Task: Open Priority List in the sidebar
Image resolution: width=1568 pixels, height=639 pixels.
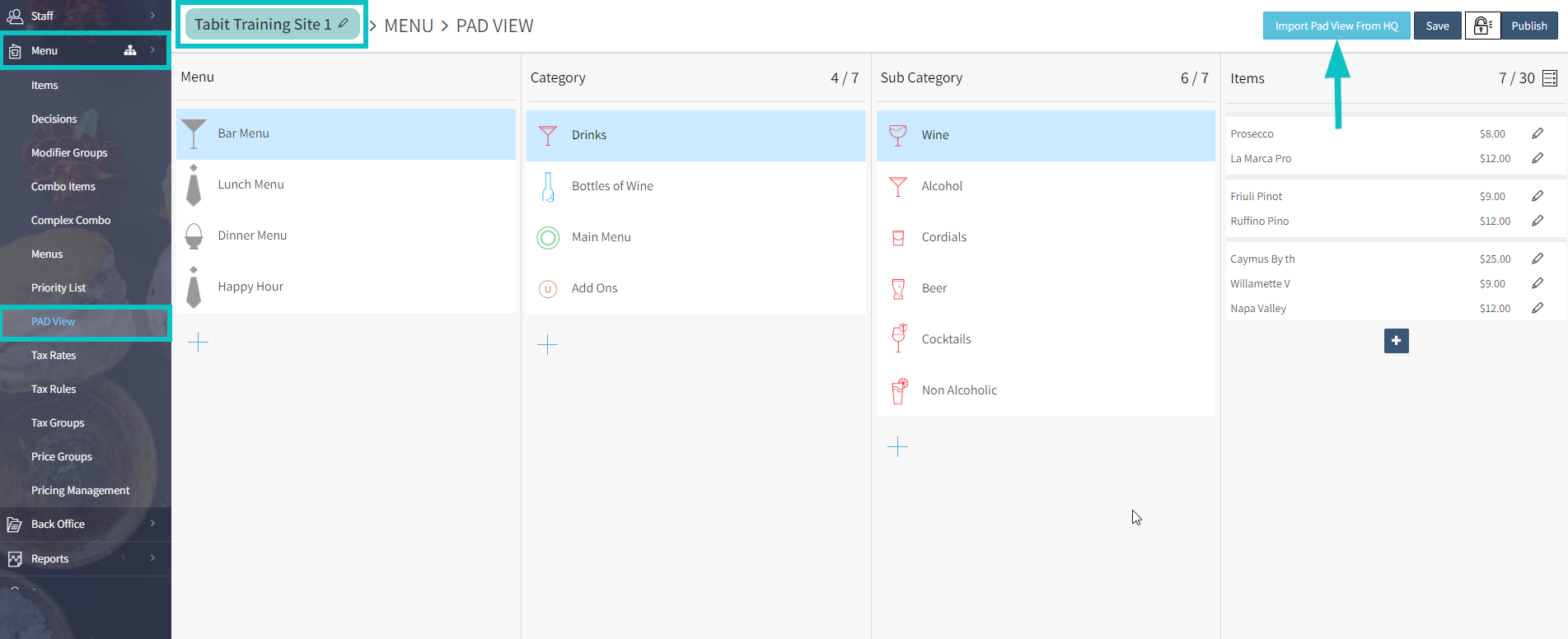Action: click(59, 287)
